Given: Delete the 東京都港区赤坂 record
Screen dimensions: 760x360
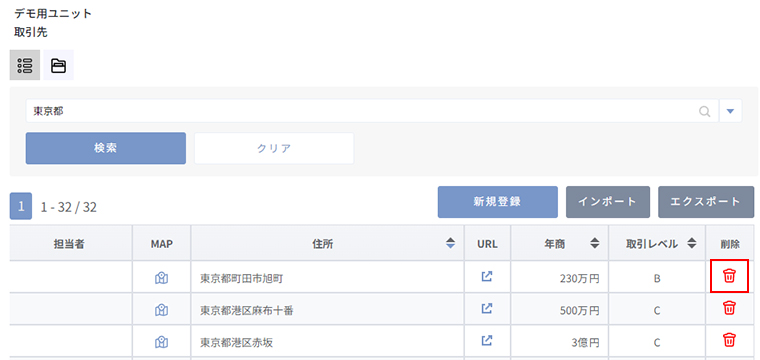Looking at the screenshot, I should click(729, 340).
